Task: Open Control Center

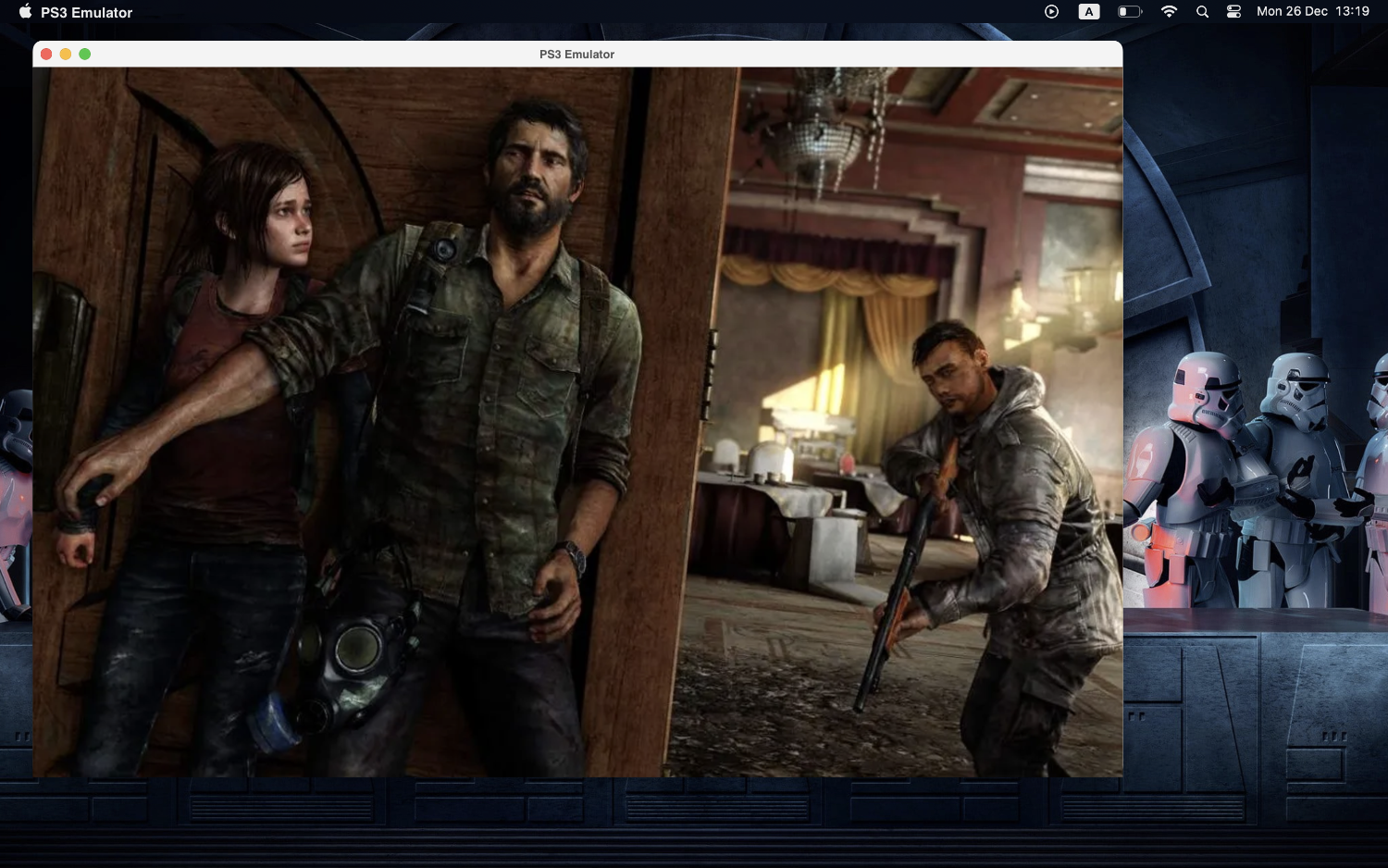Action: (x=1233, y=12)
